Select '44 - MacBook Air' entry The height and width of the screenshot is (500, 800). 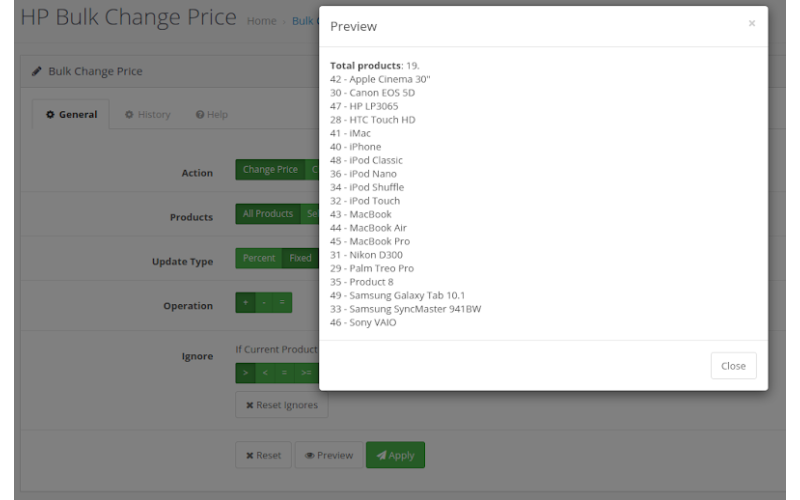(368, 228)
